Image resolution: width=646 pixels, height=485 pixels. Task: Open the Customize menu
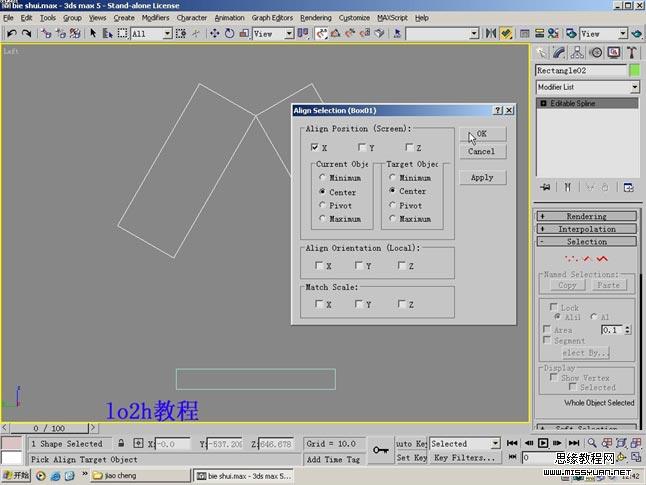click(354, 18)
